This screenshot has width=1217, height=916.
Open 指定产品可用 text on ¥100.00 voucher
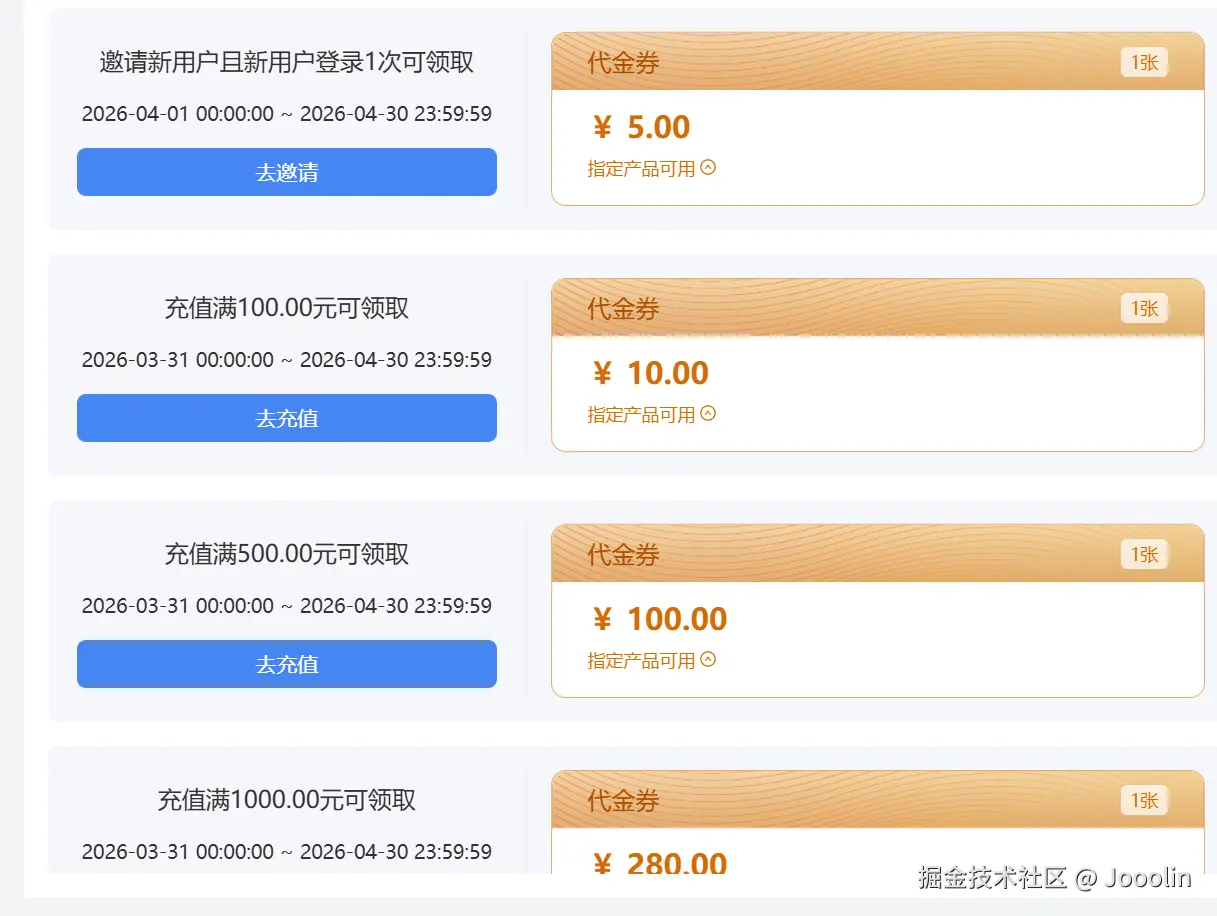(x=641, y=660)
